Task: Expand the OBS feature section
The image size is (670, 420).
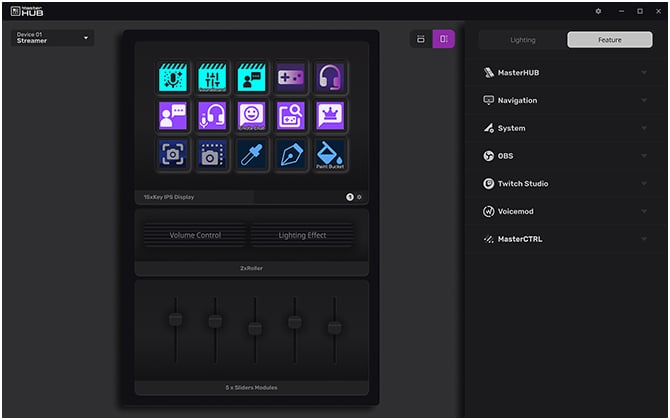Action: (565, 156)
